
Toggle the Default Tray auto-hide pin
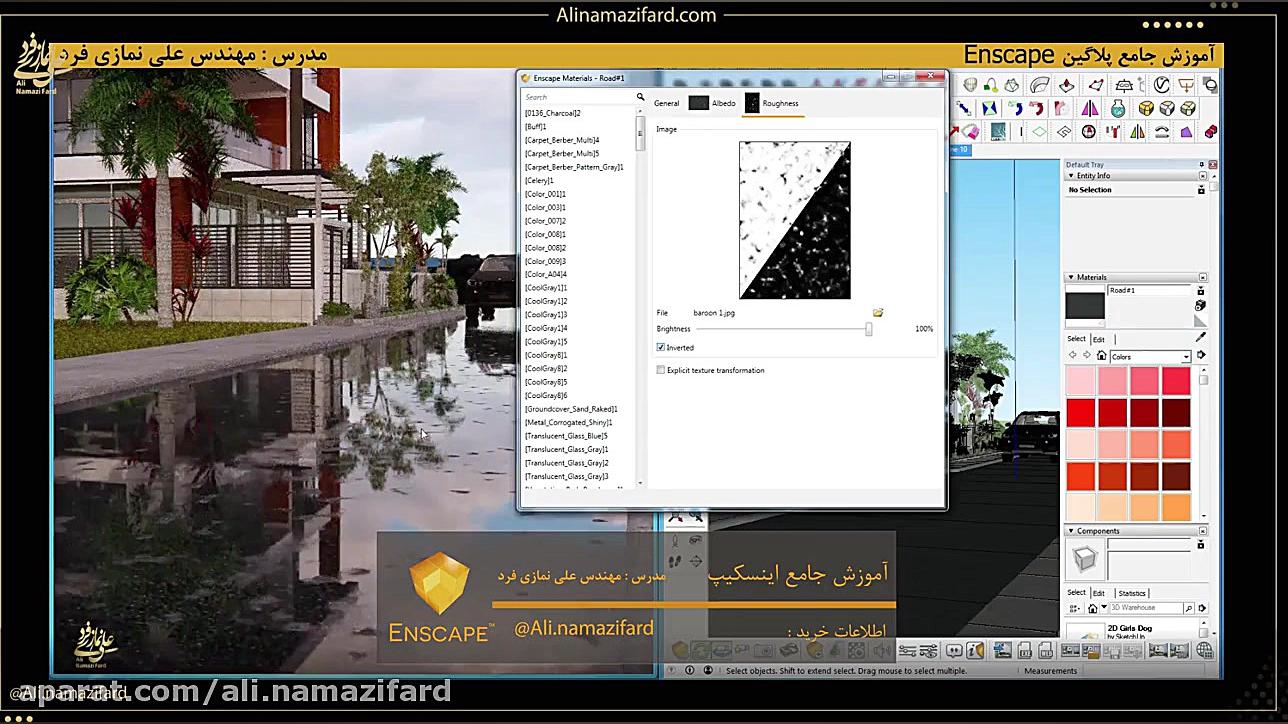tap(1202, 163)
